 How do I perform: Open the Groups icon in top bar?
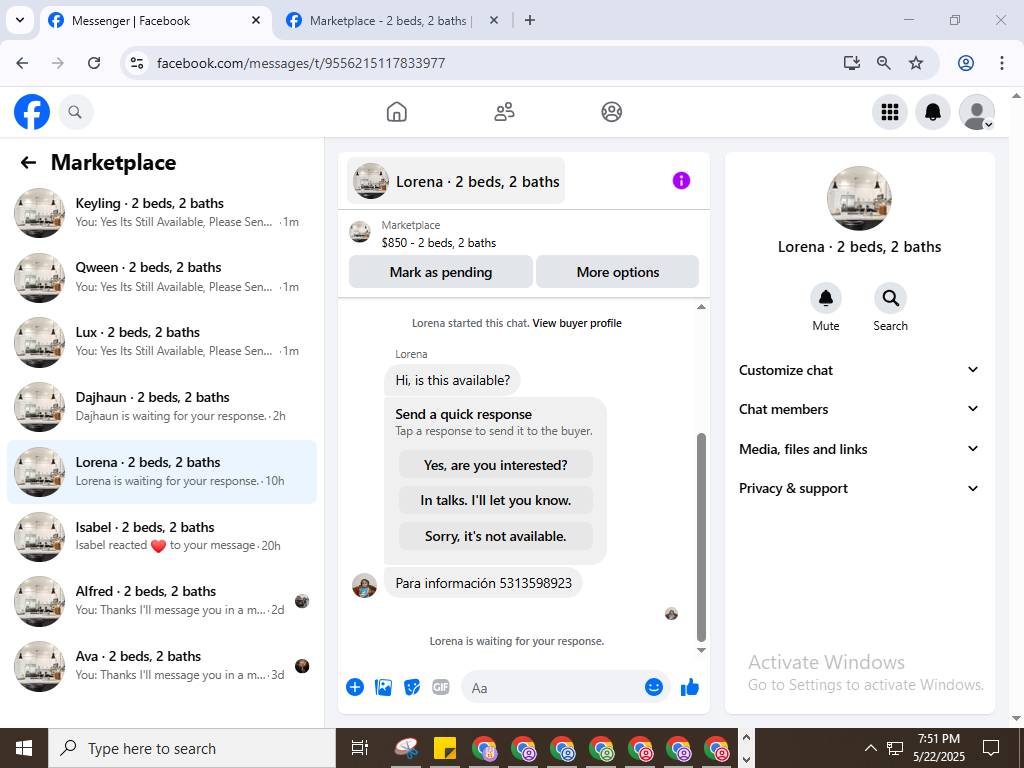[x=611, y=112]
